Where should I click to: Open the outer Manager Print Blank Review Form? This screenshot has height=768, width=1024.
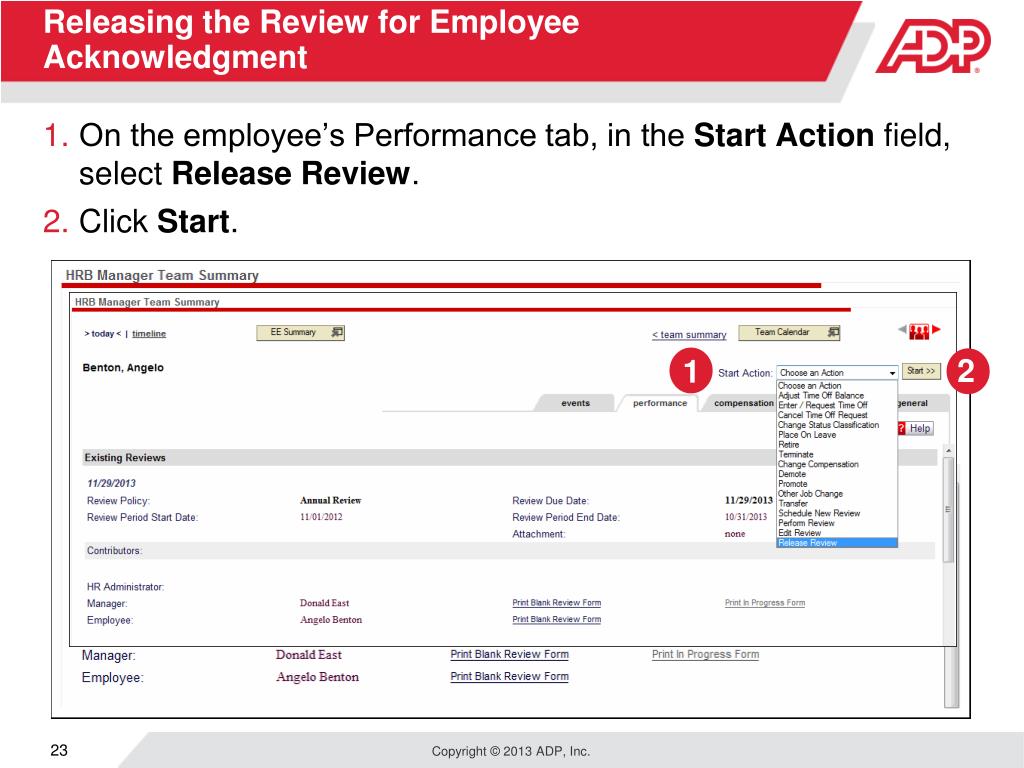tap(509, 654)
